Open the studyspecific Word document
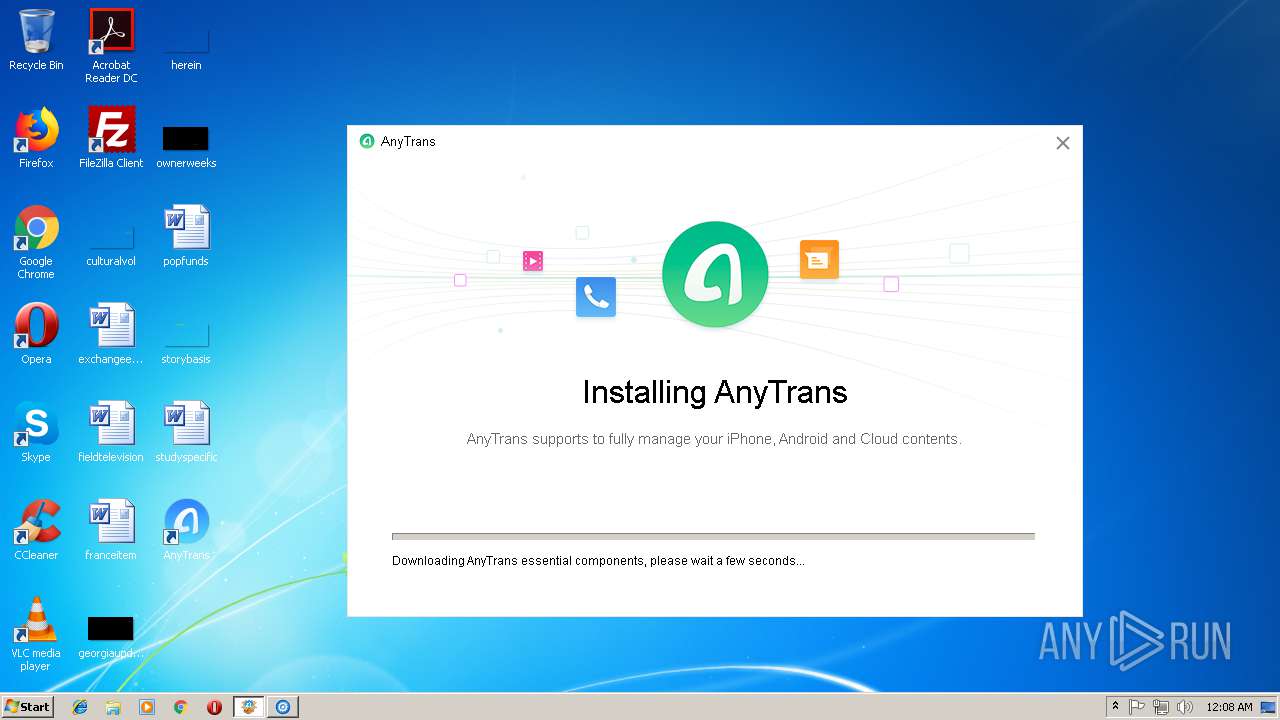The image size is (1280, 720). click(186, 432)
